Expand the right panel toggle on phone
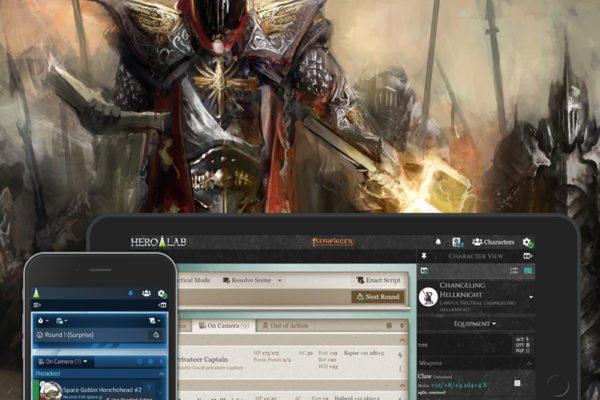This screenshot has width=600, height=400. click(162, 305)
